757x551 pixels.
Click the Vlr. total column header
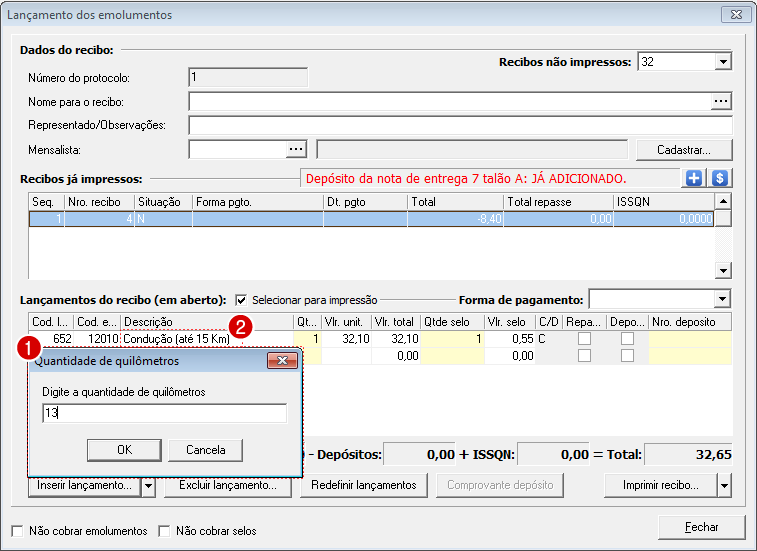pos(396,322)
